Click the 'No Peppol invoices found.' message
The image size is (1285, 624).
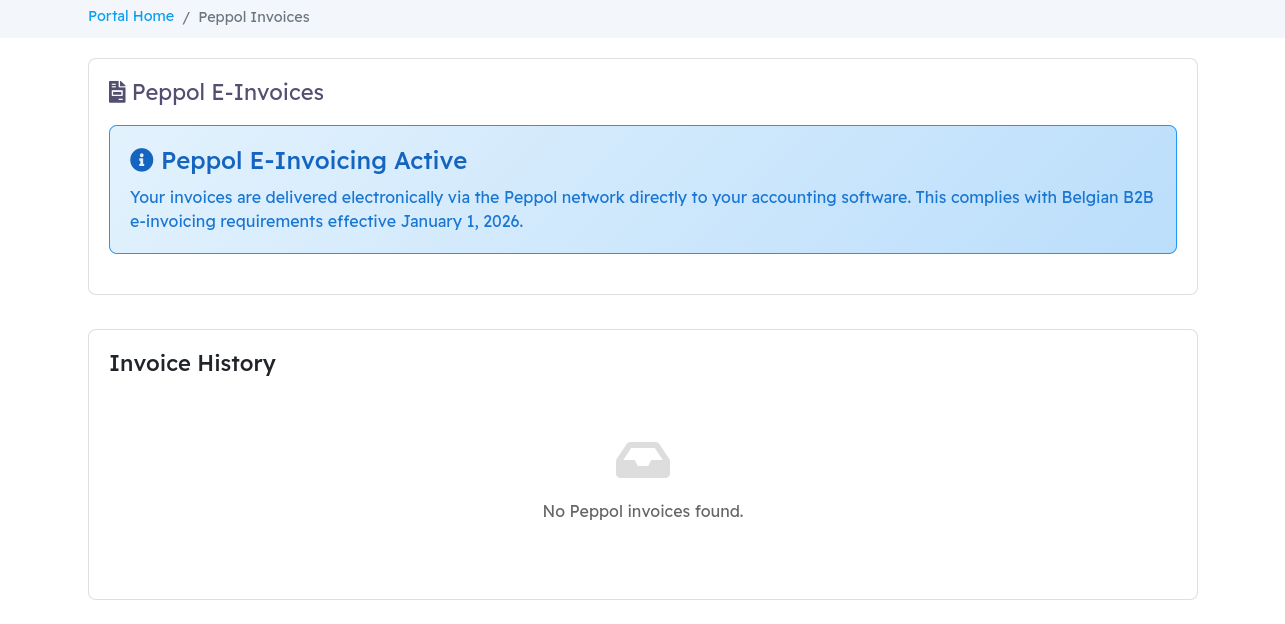pyautogui.click(x=642, y=511)
